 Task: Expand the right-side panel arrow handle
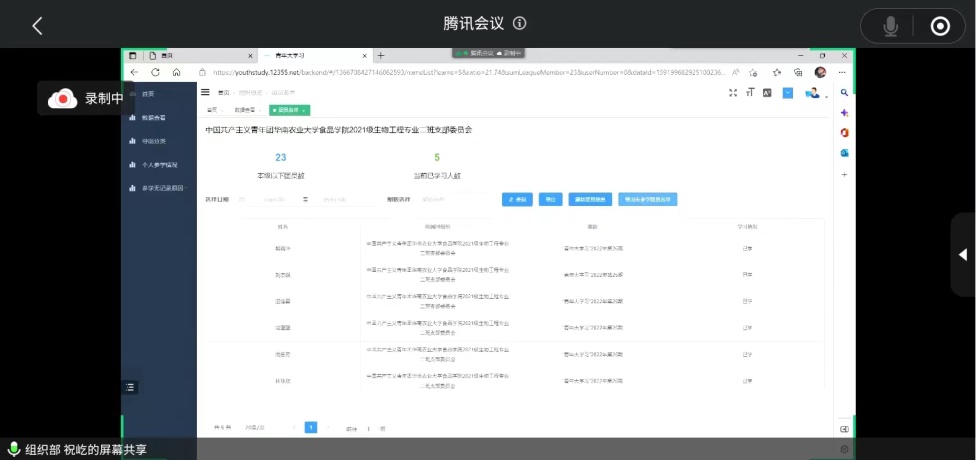pos(962,255)
